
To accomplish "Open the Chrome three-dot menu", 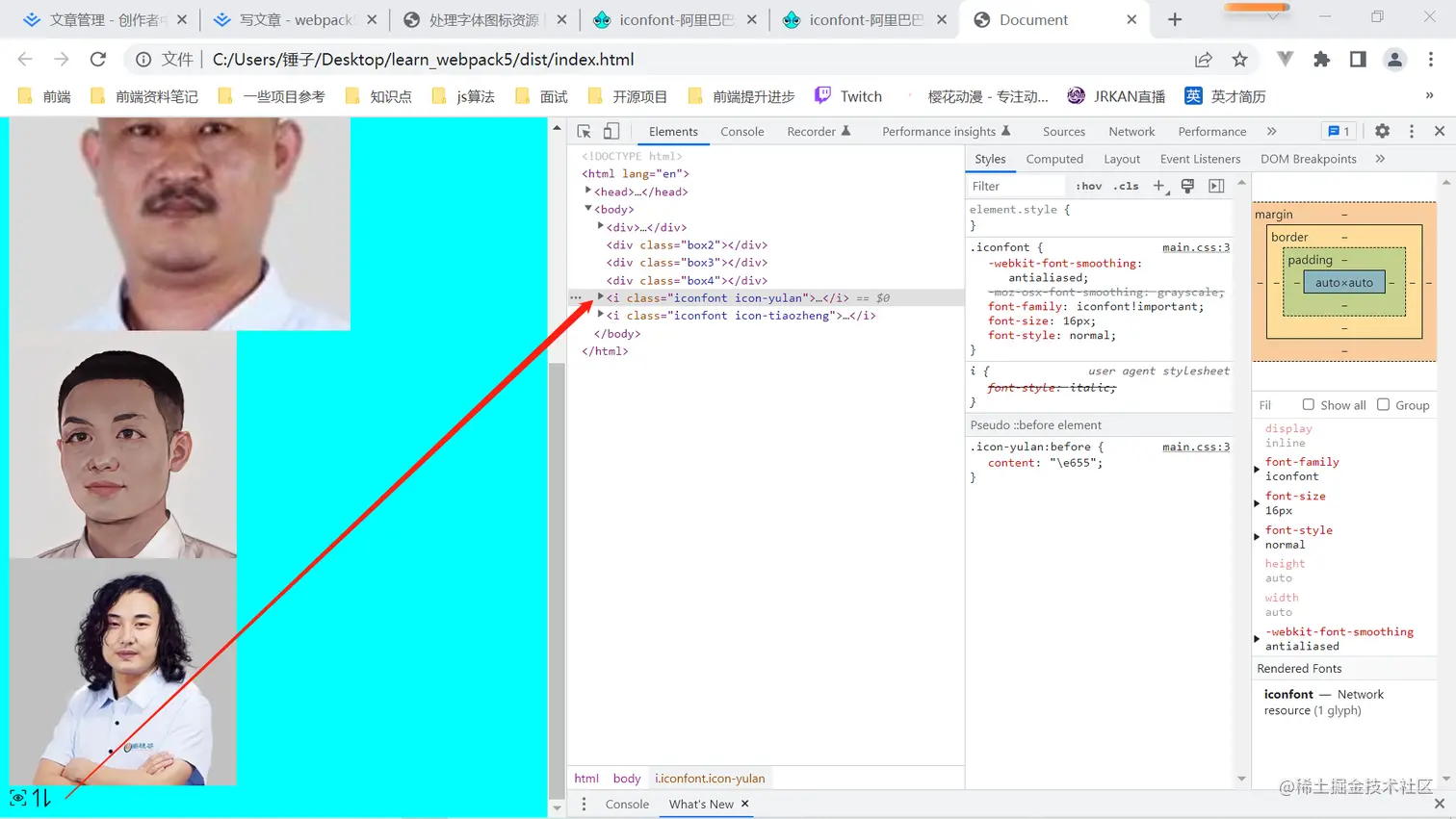I will [1431, 60].
